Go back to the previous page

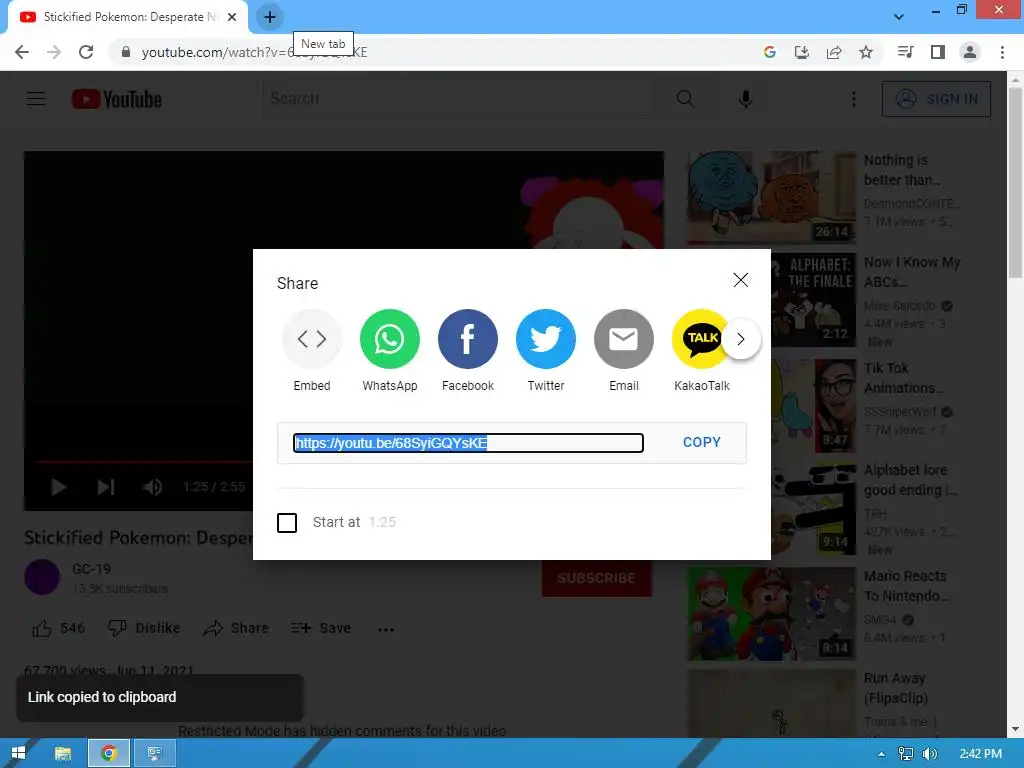click(22, 52)
